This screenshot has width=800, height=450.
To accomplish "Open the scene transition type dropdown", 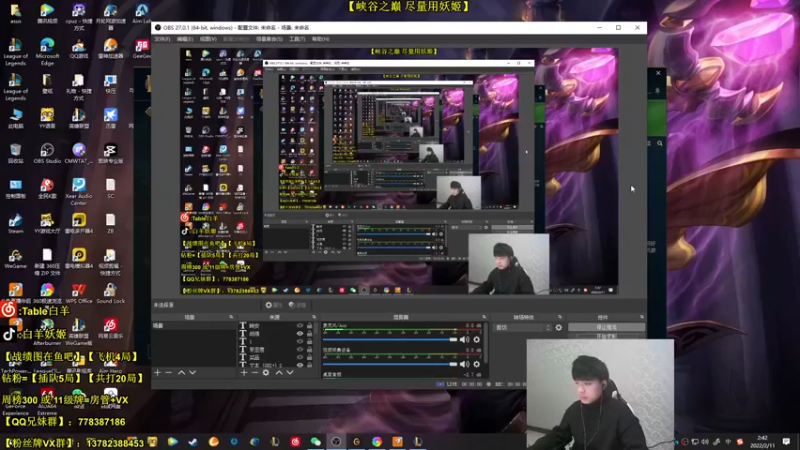I will (x=523, y=328).
